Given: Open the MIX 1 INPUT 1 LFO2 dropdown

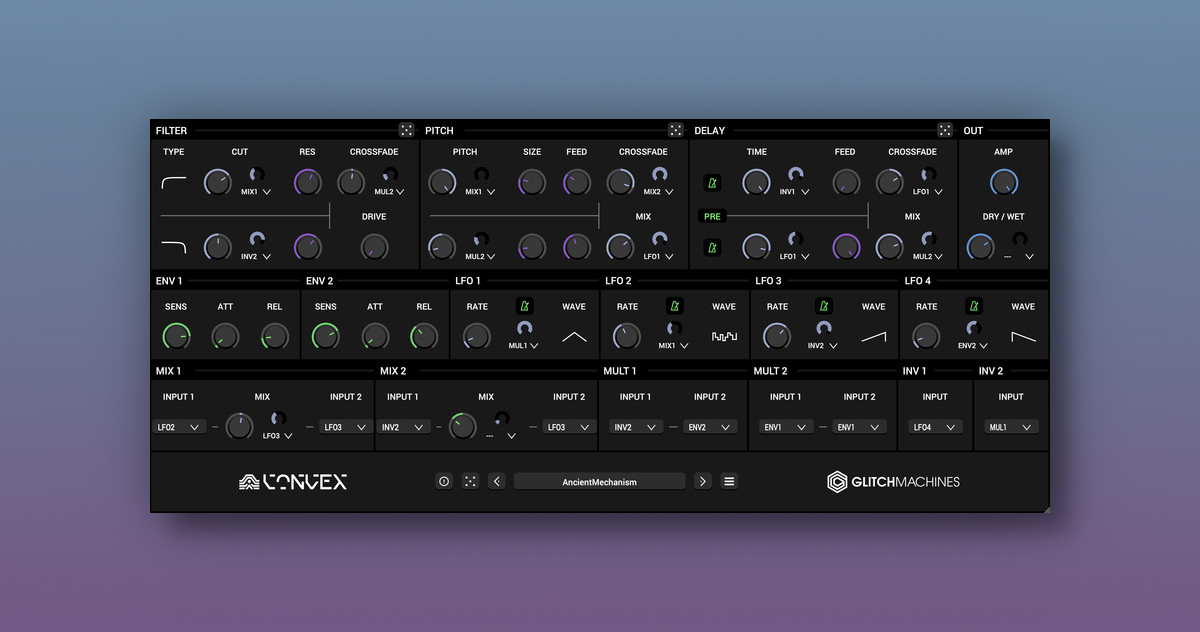Looking at the screenshot, I should click(180, 427).
